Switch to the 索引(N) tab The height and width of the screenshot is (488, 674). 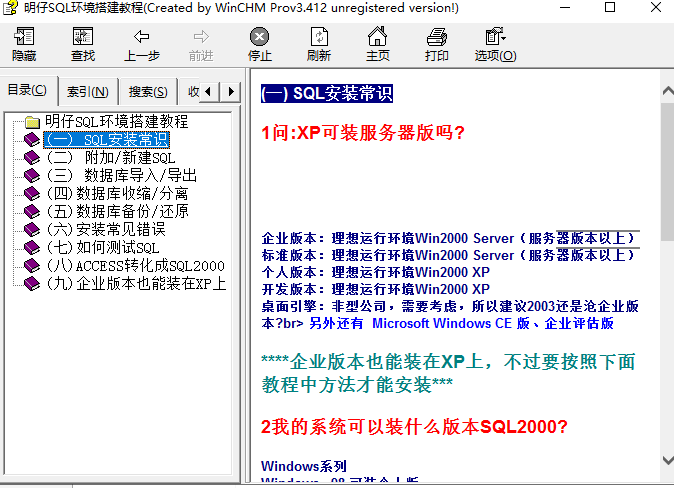pos(88,92)
